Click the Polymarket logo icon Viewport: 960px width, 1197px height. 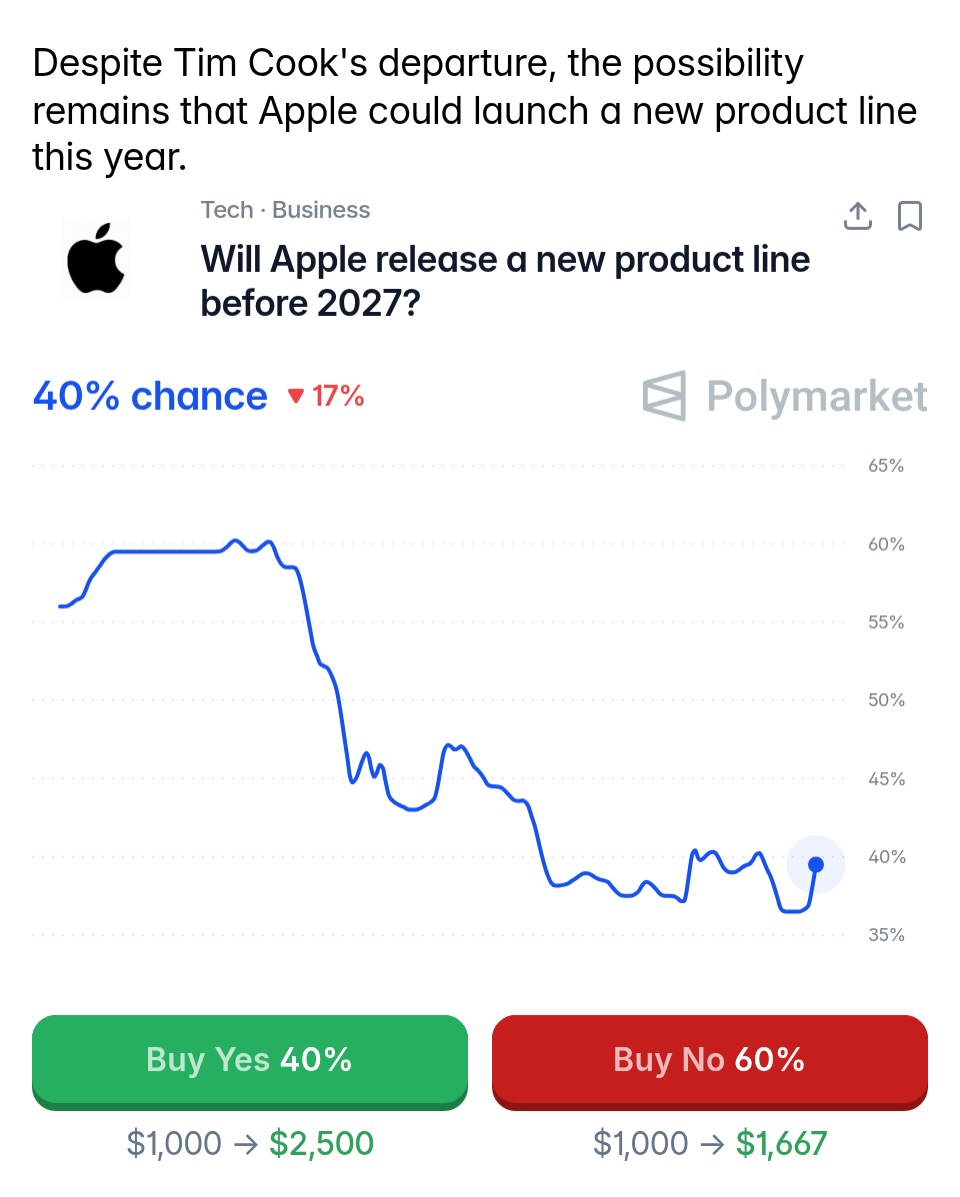tap(665, 396)
